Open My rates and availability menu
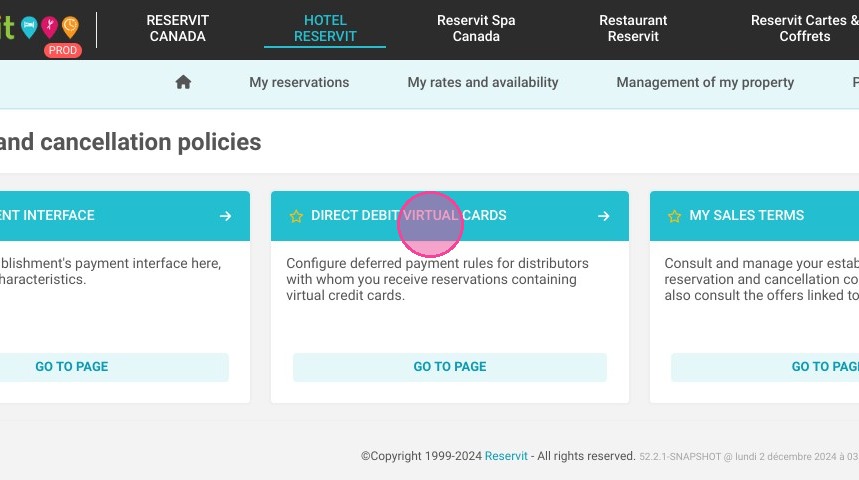The width and height of the screenshot is (859, 480). click(x=483, y=82)
